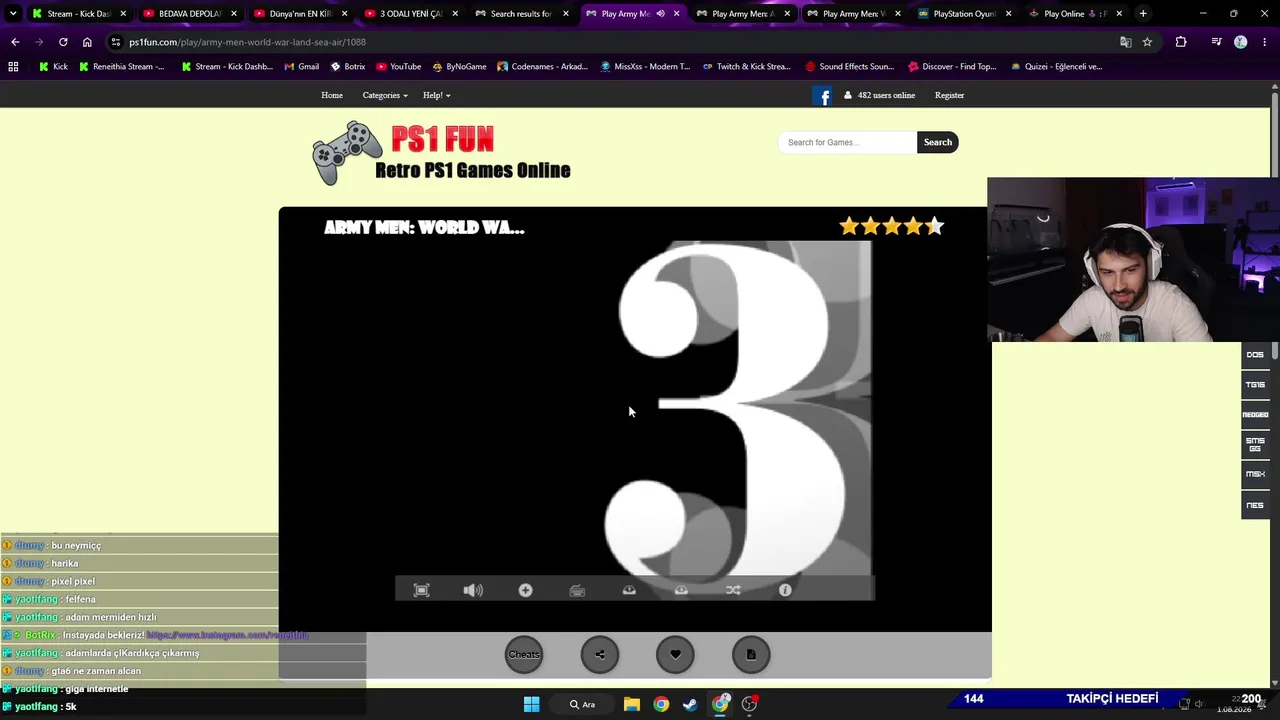Viewport: 1280px width, 720px height.
Task: Open the Chrome profile avatar
Action: pos(1241,42)
